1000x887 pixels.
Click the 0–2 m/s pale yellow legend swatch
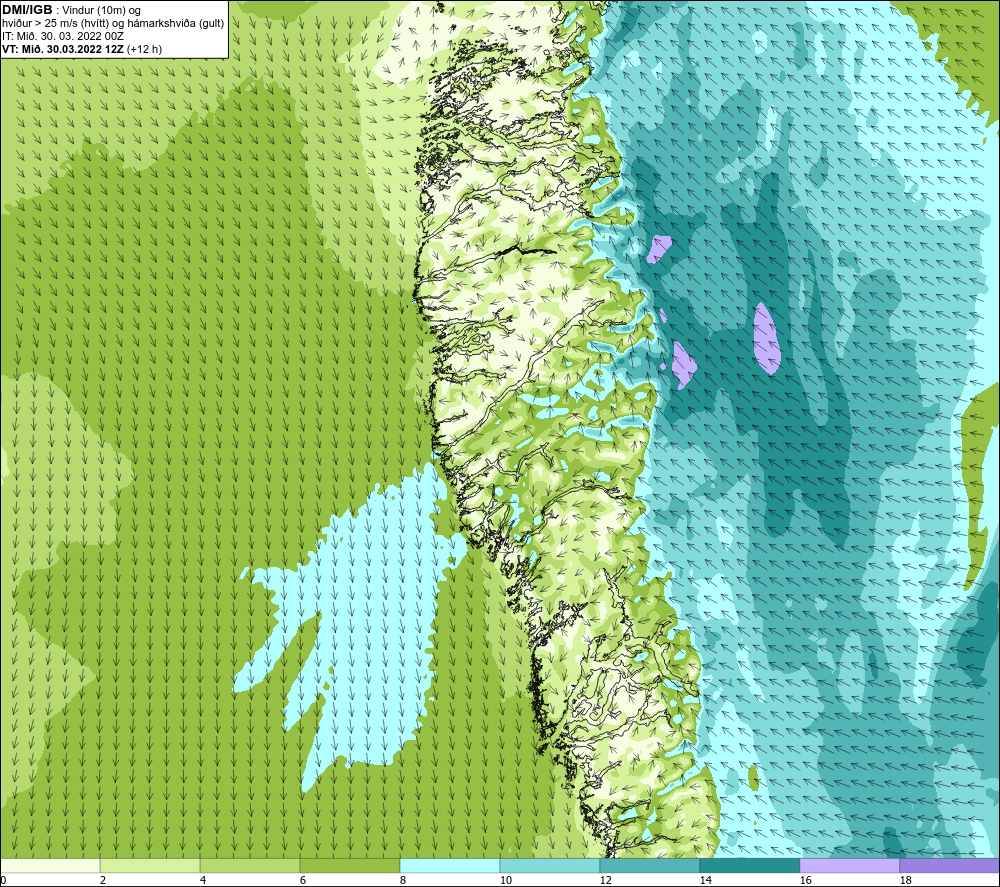point(50,865)
